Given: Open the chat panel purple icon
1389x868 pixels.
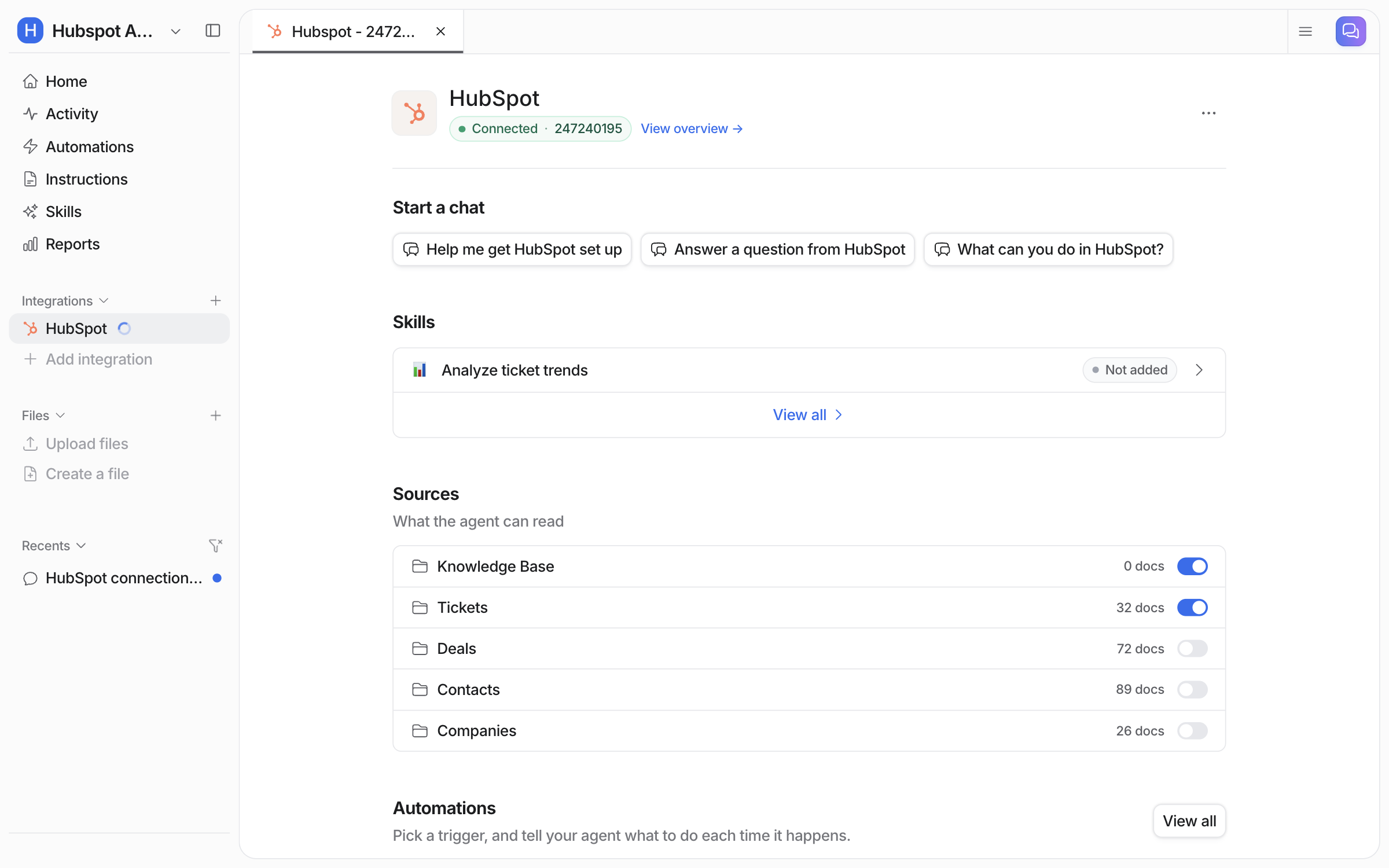Looking at the screenshot, I should point(1350,31).
